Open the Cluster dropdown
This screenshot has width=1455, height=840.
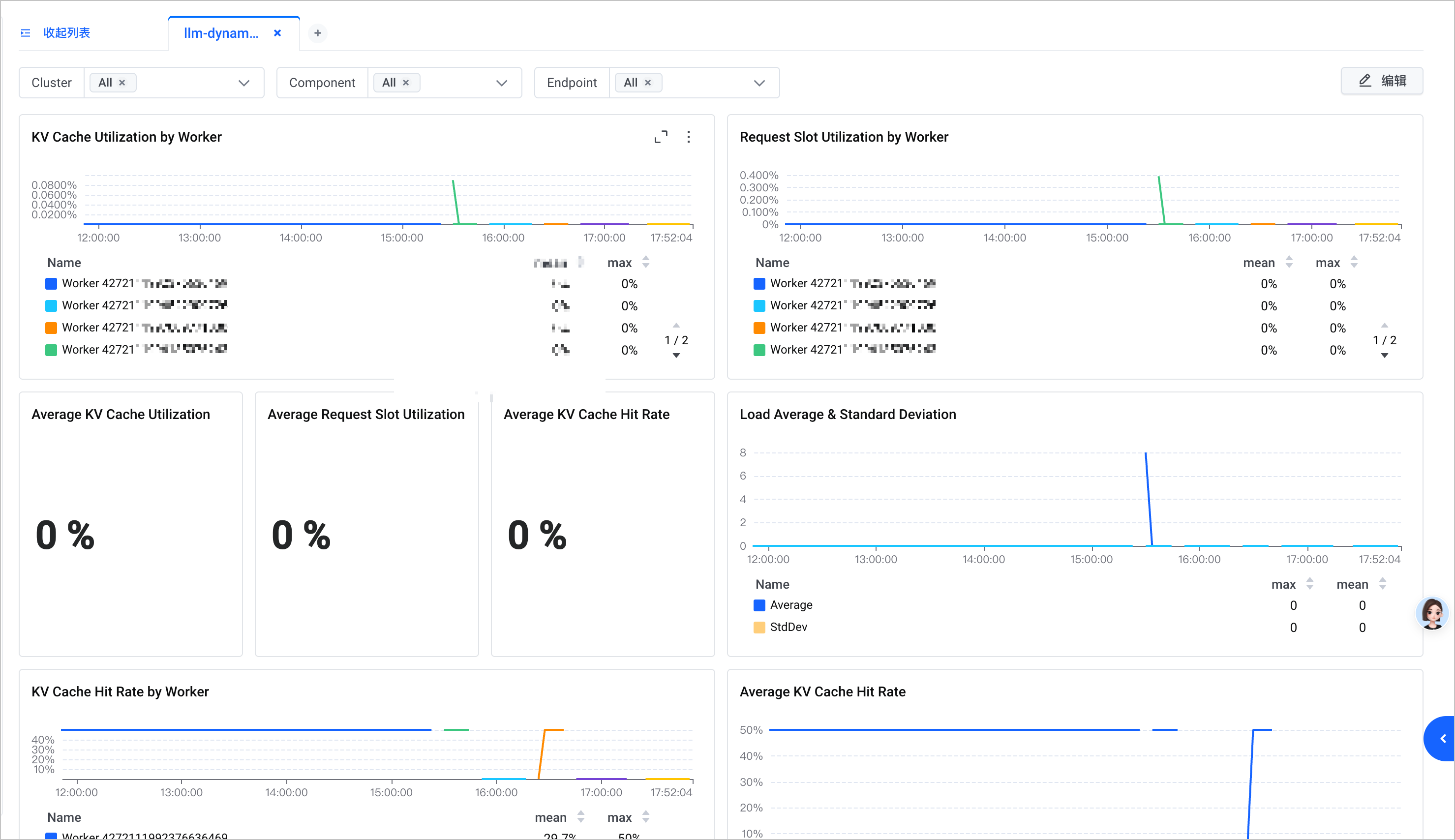click(243, 83)
